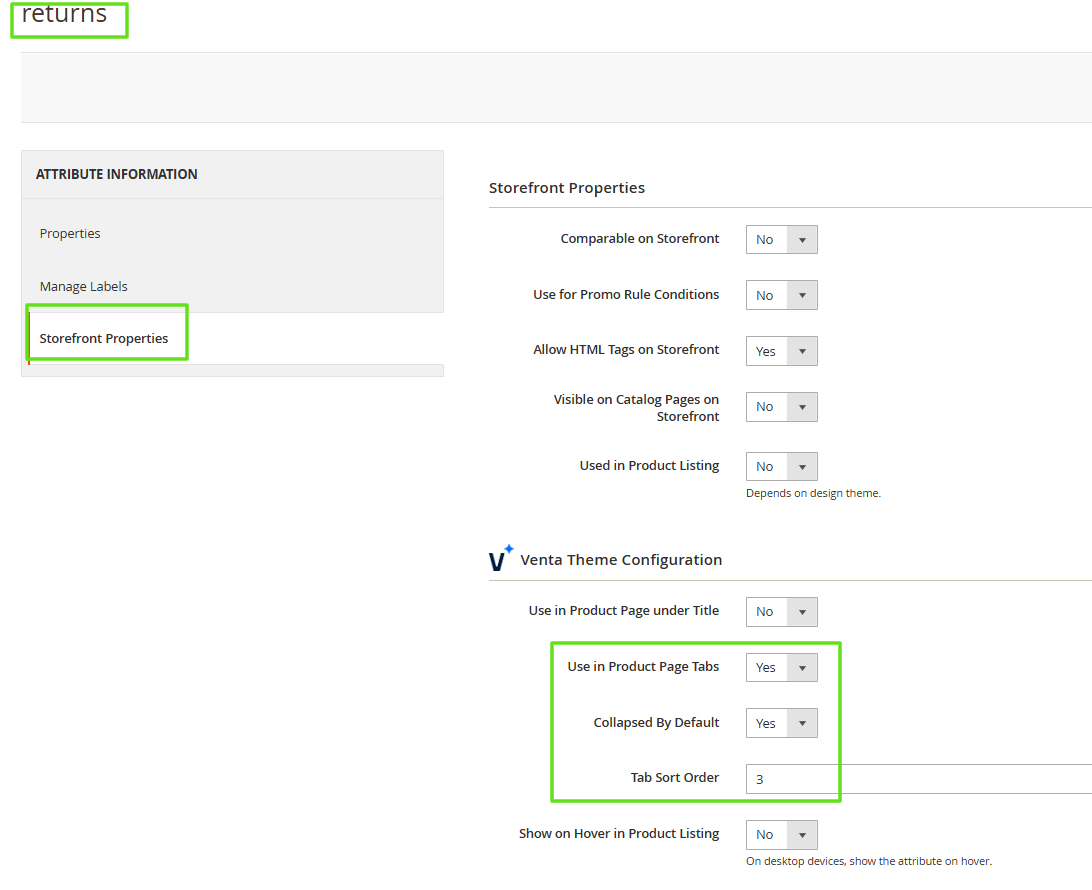Screen dimensions: 1092x890
Task: Click the Venta theme logo icon
Action: click(x=500, y=559)
